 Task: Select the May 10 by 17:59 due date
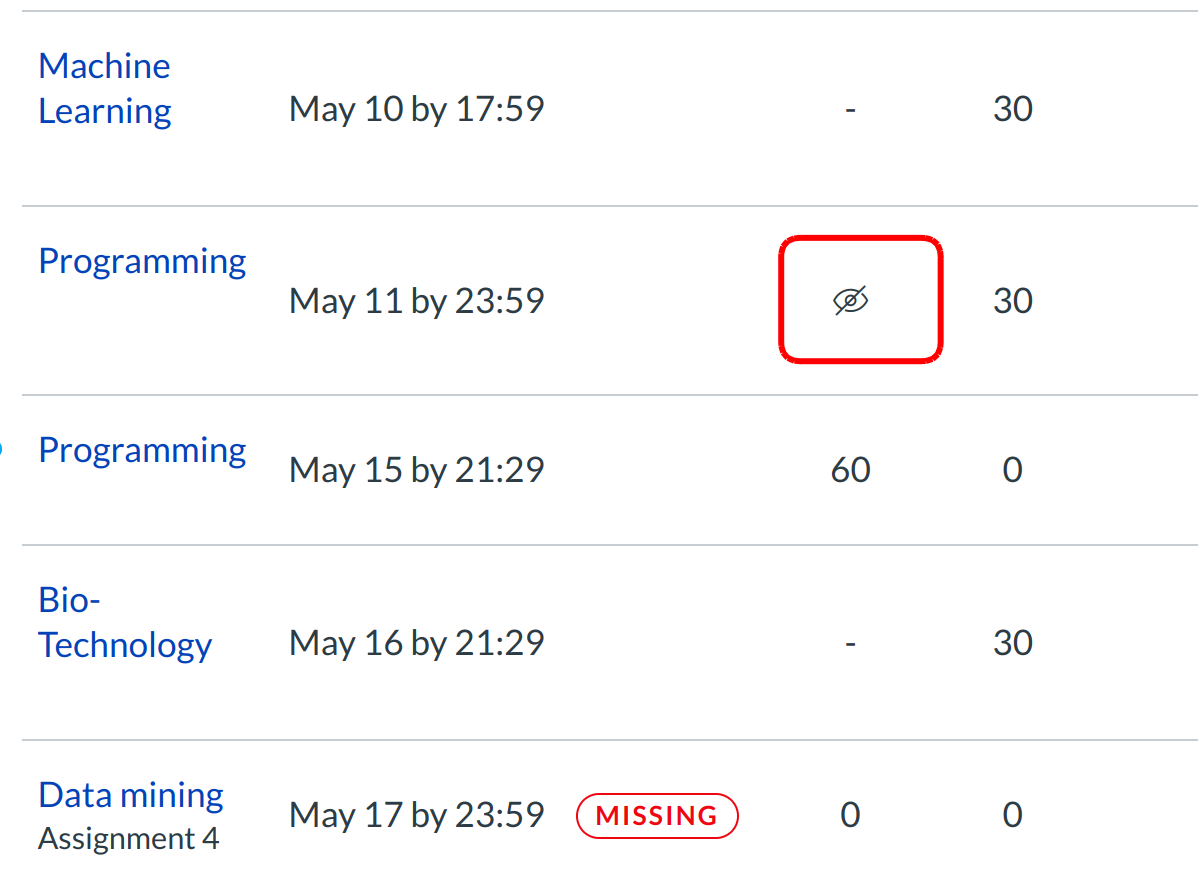(x=416, y=109)
